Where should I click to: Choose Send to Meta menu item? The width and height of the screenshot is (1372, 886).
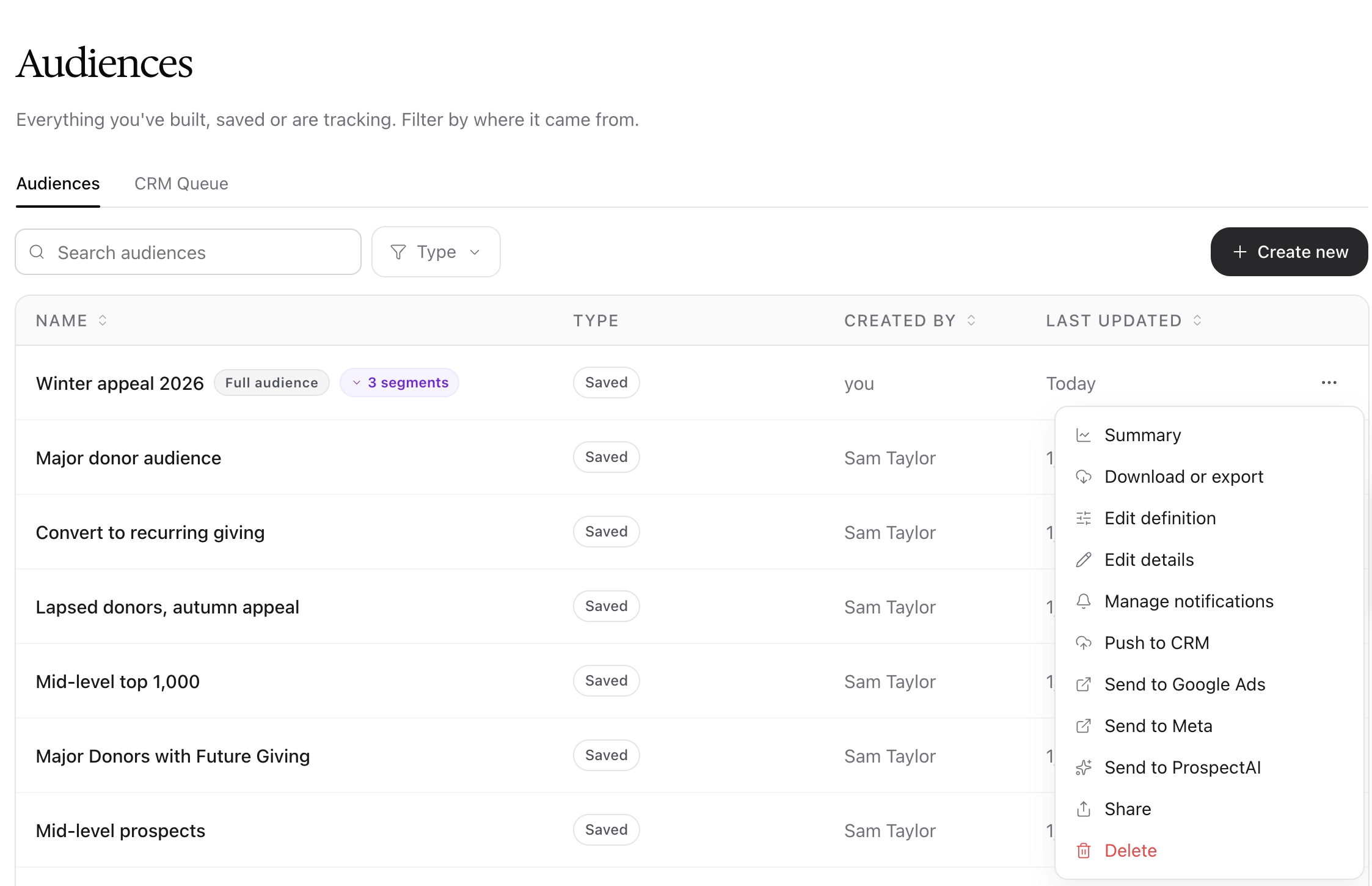[1210, 726]
